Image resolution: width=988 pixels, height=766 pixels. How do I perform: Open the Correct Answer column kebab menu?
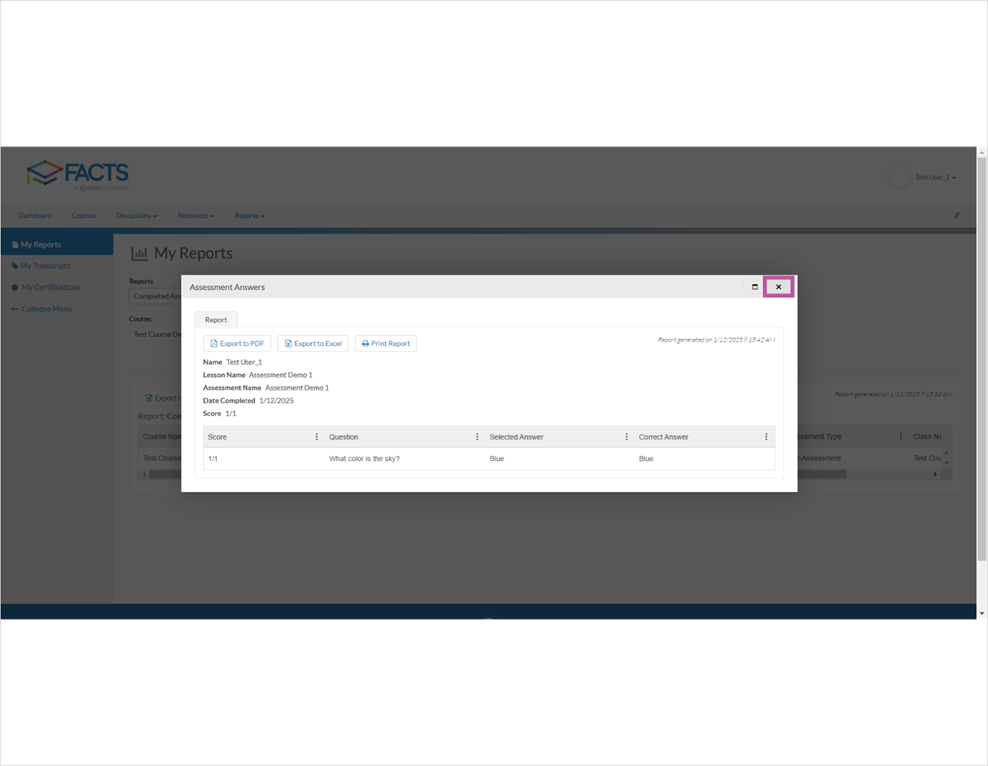pos(765,437)
